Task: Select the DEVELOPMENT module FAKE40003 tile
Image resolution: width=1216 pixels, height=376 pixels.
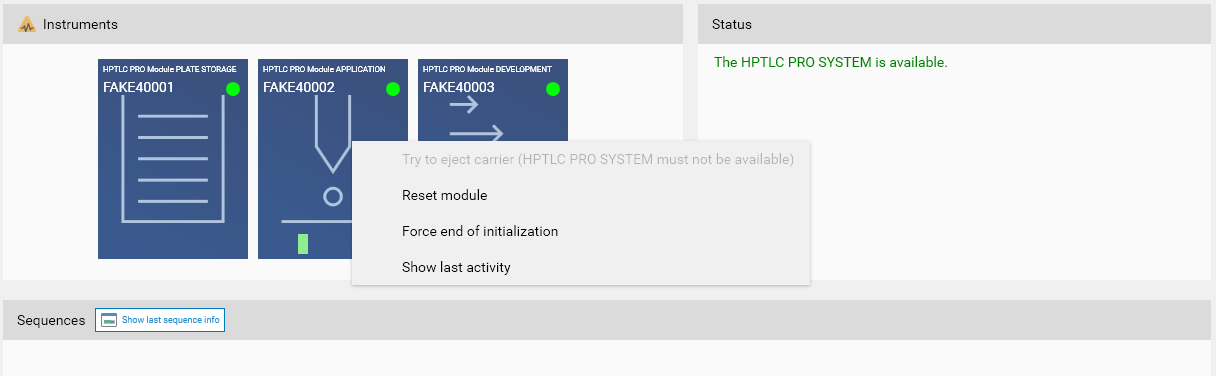Action: [x=493, y=100]
